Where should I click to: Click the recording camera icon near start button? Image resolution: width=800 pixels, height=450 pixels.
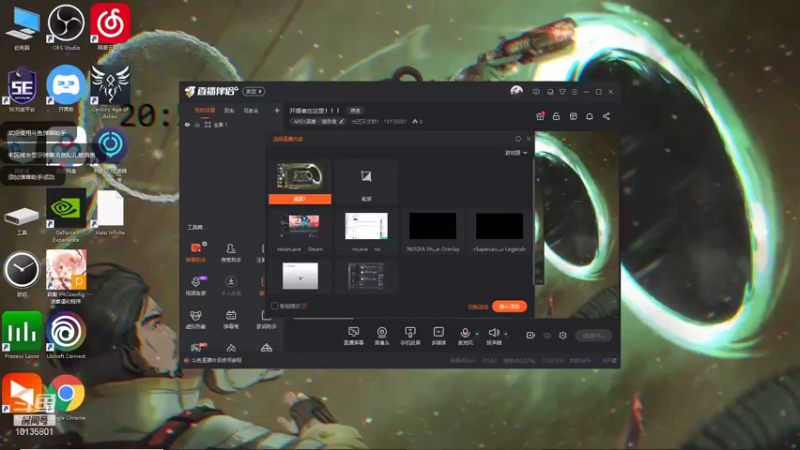pos(531,335)
